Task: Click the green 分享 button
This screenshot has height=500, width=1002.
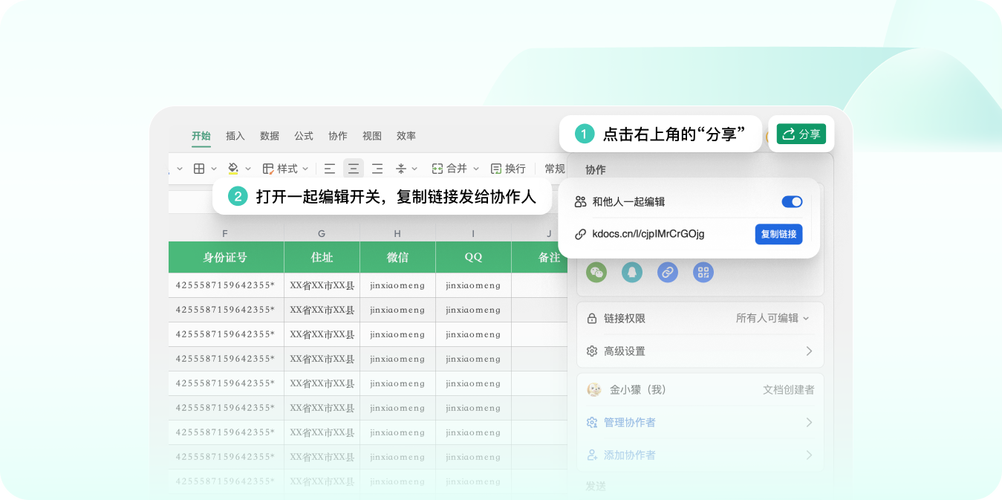Action: coord(801,134)
